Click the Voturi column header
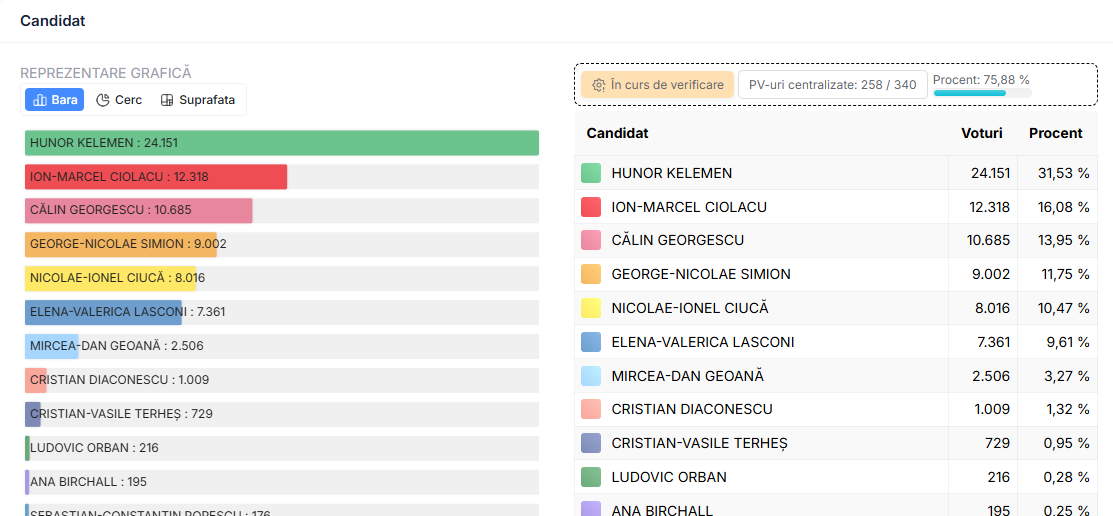This screenshot has height=516, width=1113. pos(981,133)
